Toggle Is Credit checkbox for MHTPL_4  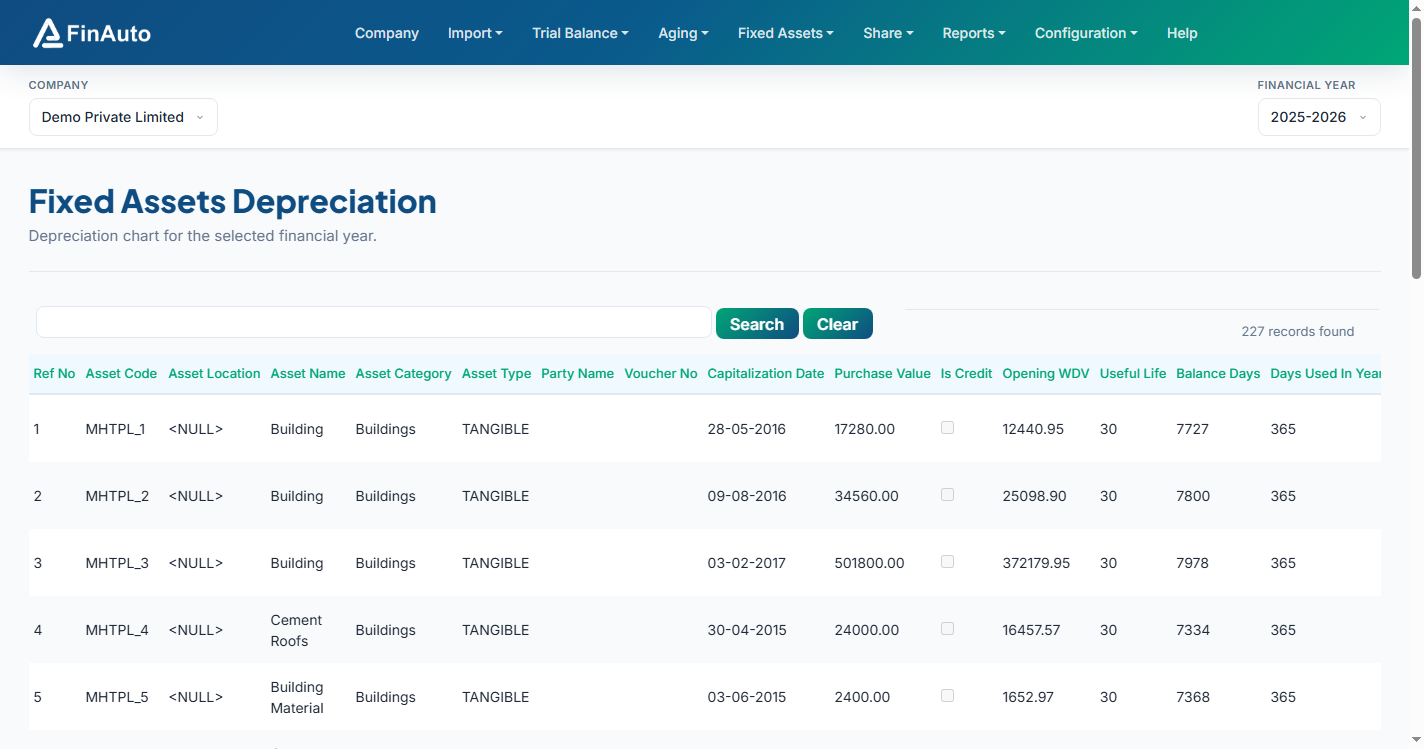947,628
